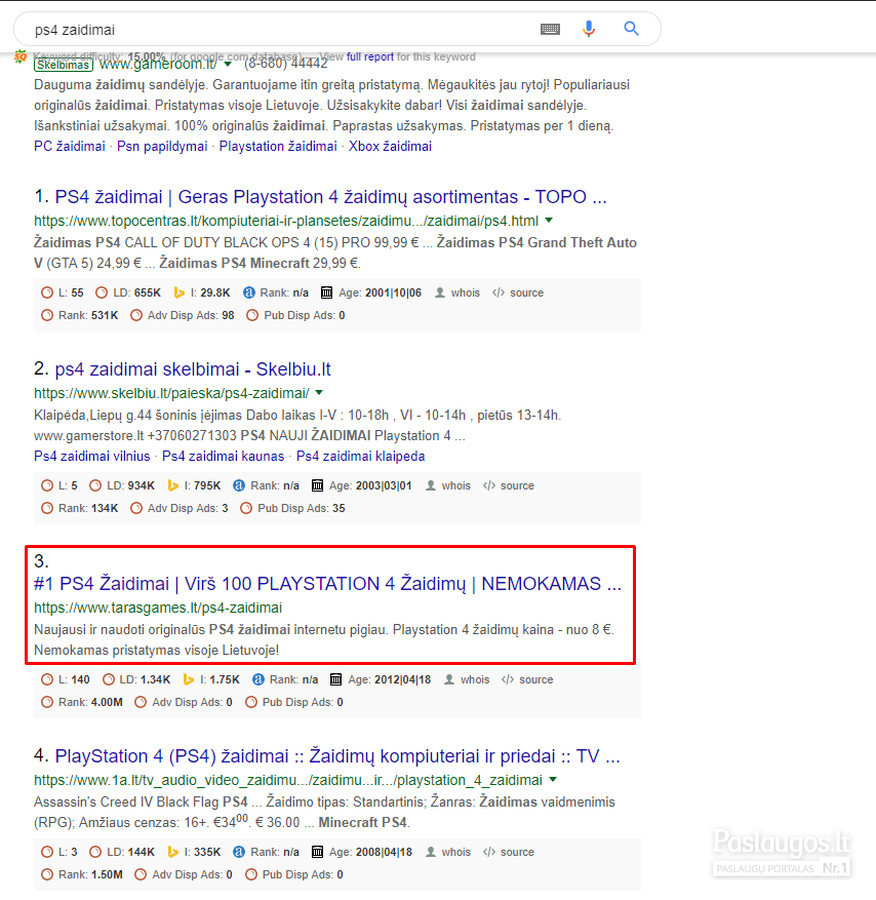Start voice search with the microphone icon
The image size is (876, 900).
point(588,29)
